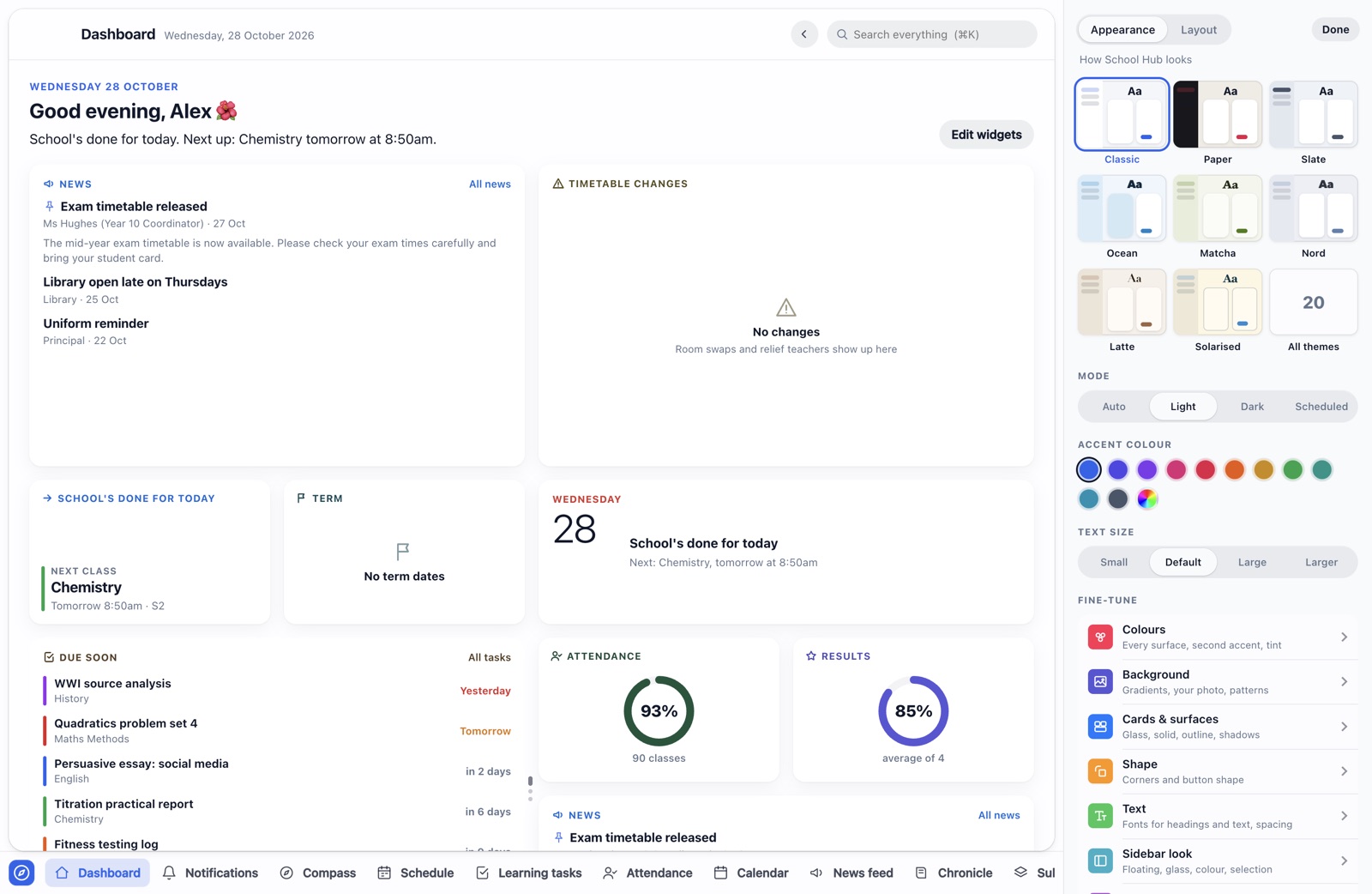1372x894 pixels.
Task: Click the back arrow beside the search box
Action: 804,34
